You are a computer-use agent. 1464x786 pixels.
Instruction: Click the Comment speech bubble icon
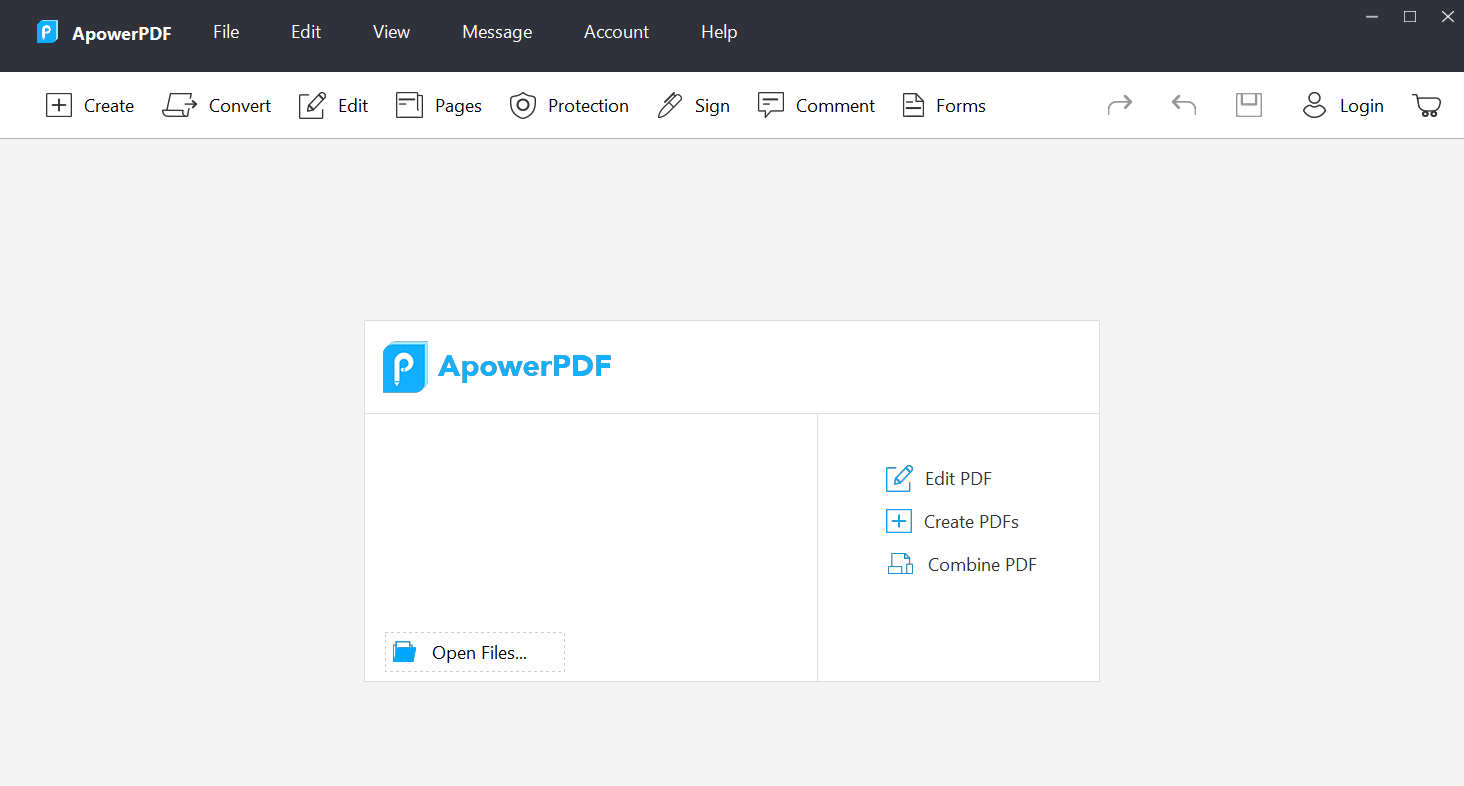click(770, 105)
